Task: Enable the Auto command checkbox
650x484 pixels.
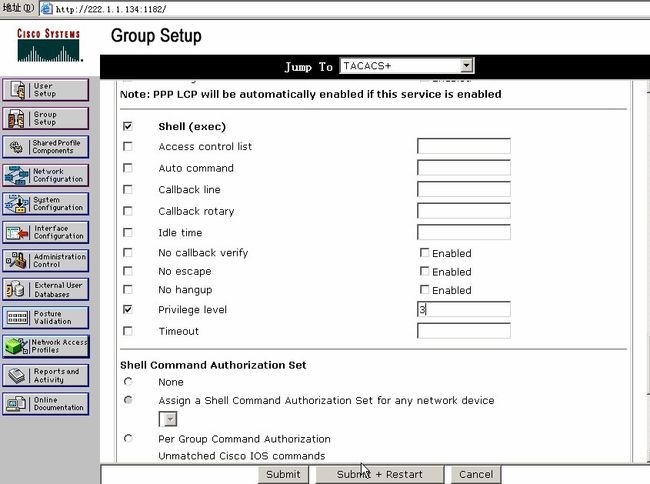Action: click(128, 168)
